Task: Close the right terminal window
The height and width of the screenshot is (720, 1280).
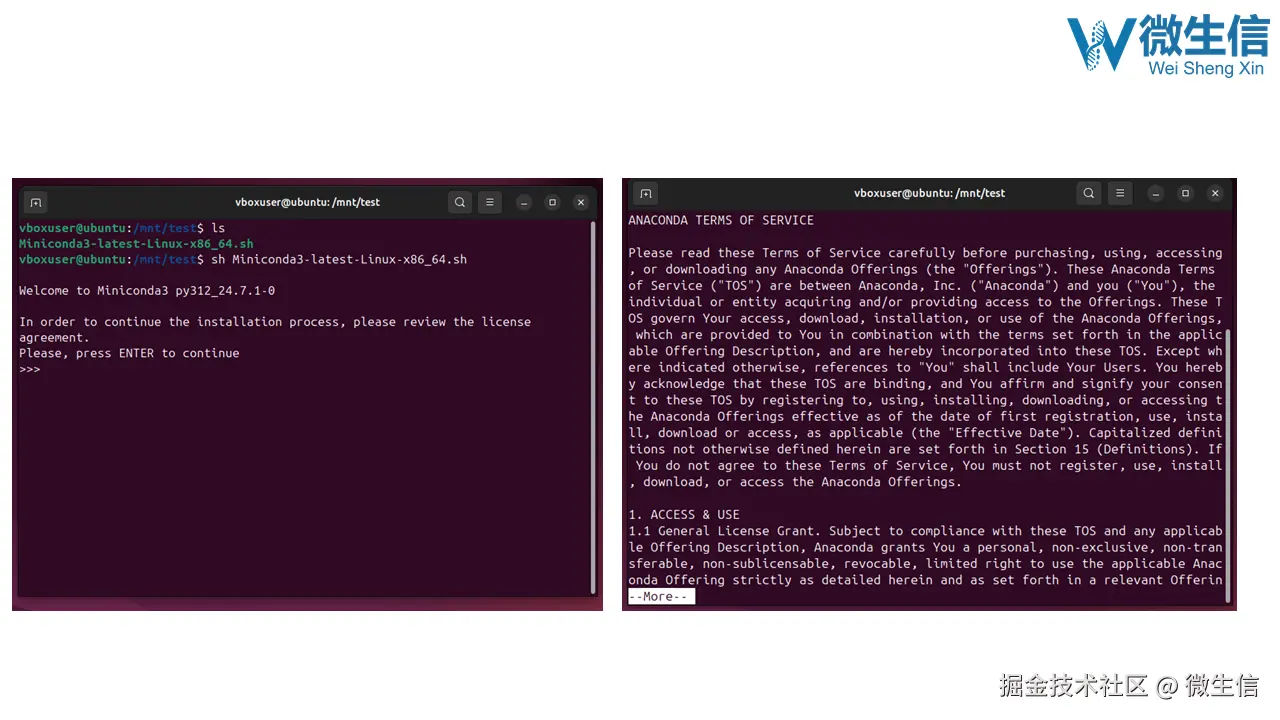Action: click(x=1215, y=193)
